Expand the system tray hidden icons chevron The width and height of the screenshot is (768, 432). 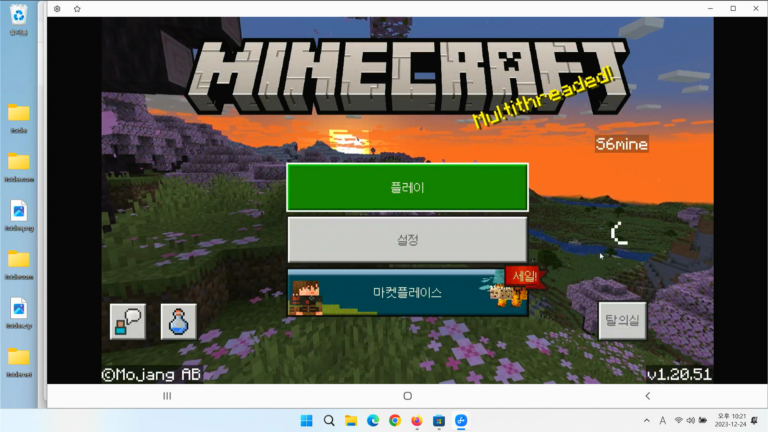646,421
